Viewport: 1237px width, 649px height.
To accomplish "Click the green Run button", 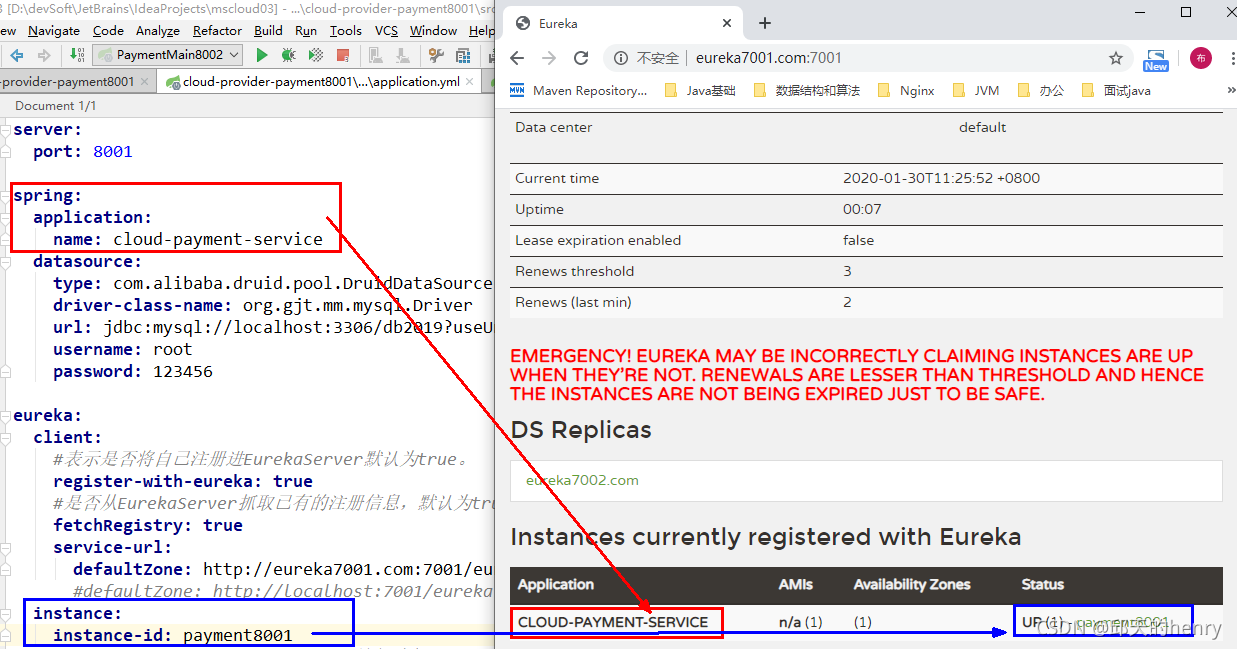I will tap(262, 56).
